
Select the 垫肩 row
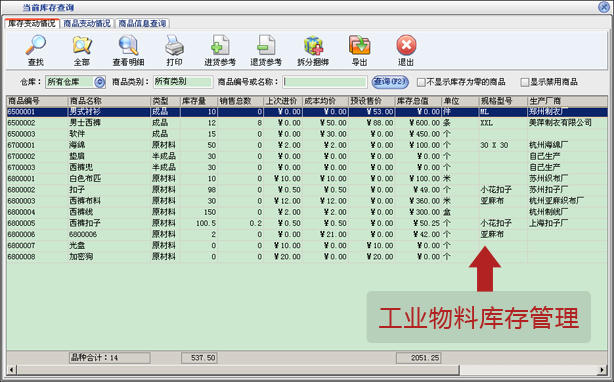(307, 157)
